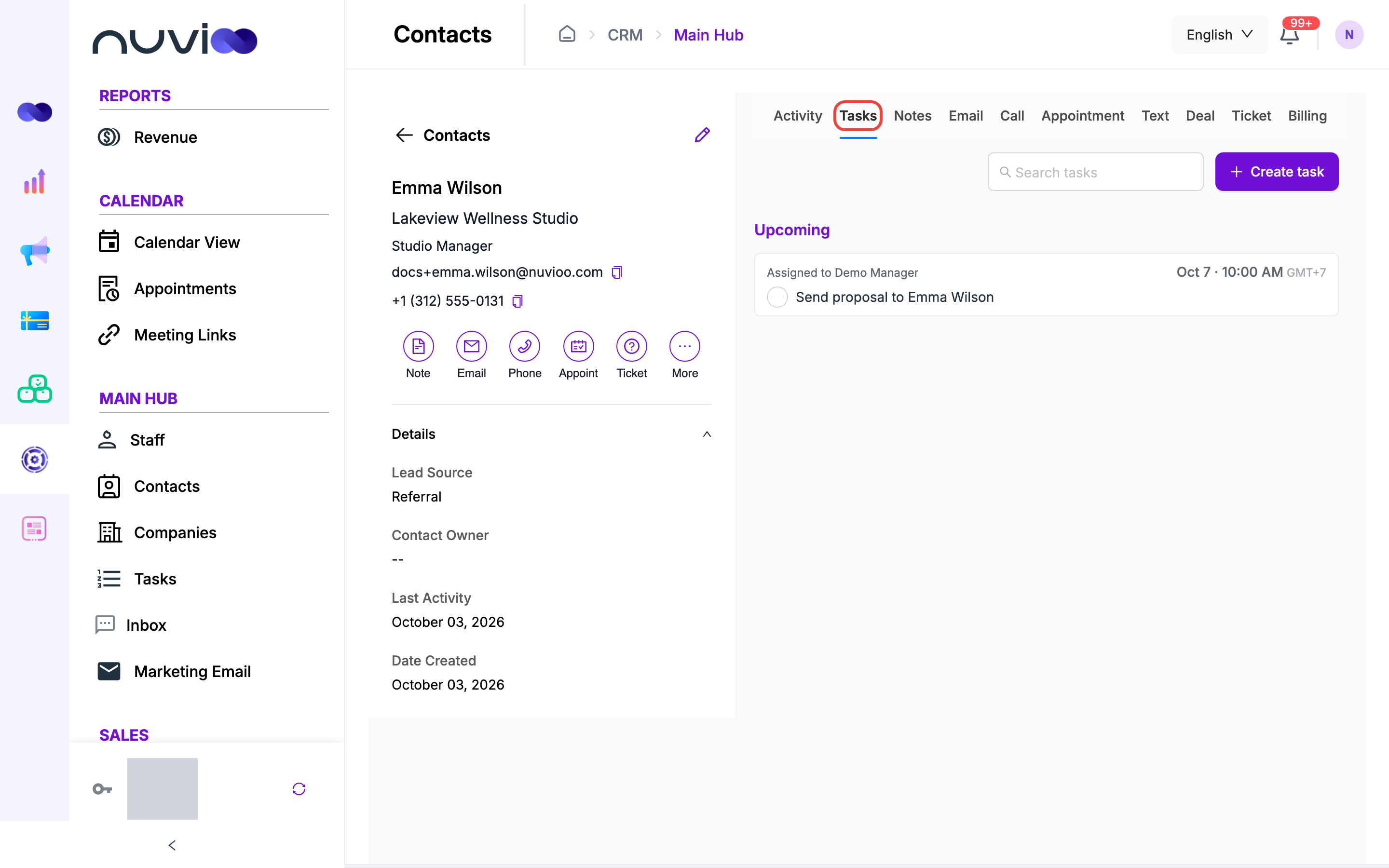Open the megaphone marketing rail icon
The width and height of the screenshot is (1389, 868).
(x=34, y=251)
